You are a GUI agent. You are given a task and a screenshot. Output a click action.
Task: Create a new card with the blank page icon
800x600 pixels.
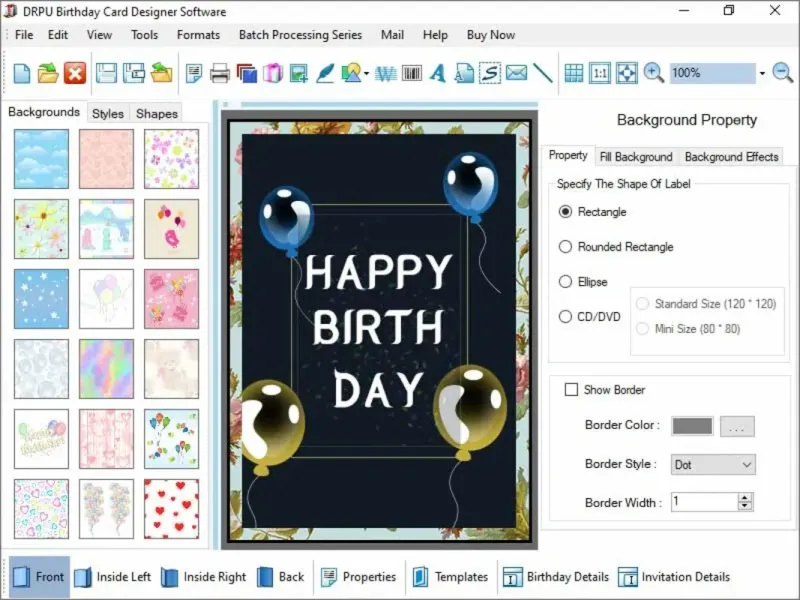pyautogui.click(x=21, y=73)
